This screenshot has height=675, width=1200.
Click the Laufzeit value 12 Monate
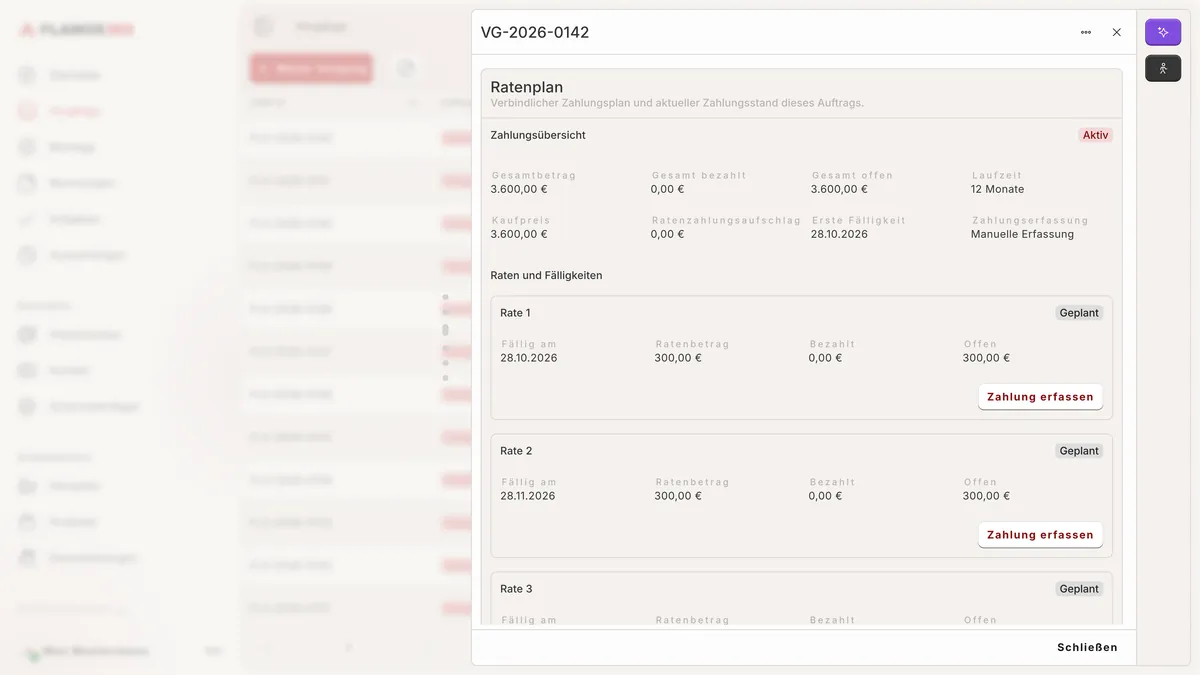(x=997, y=189)
